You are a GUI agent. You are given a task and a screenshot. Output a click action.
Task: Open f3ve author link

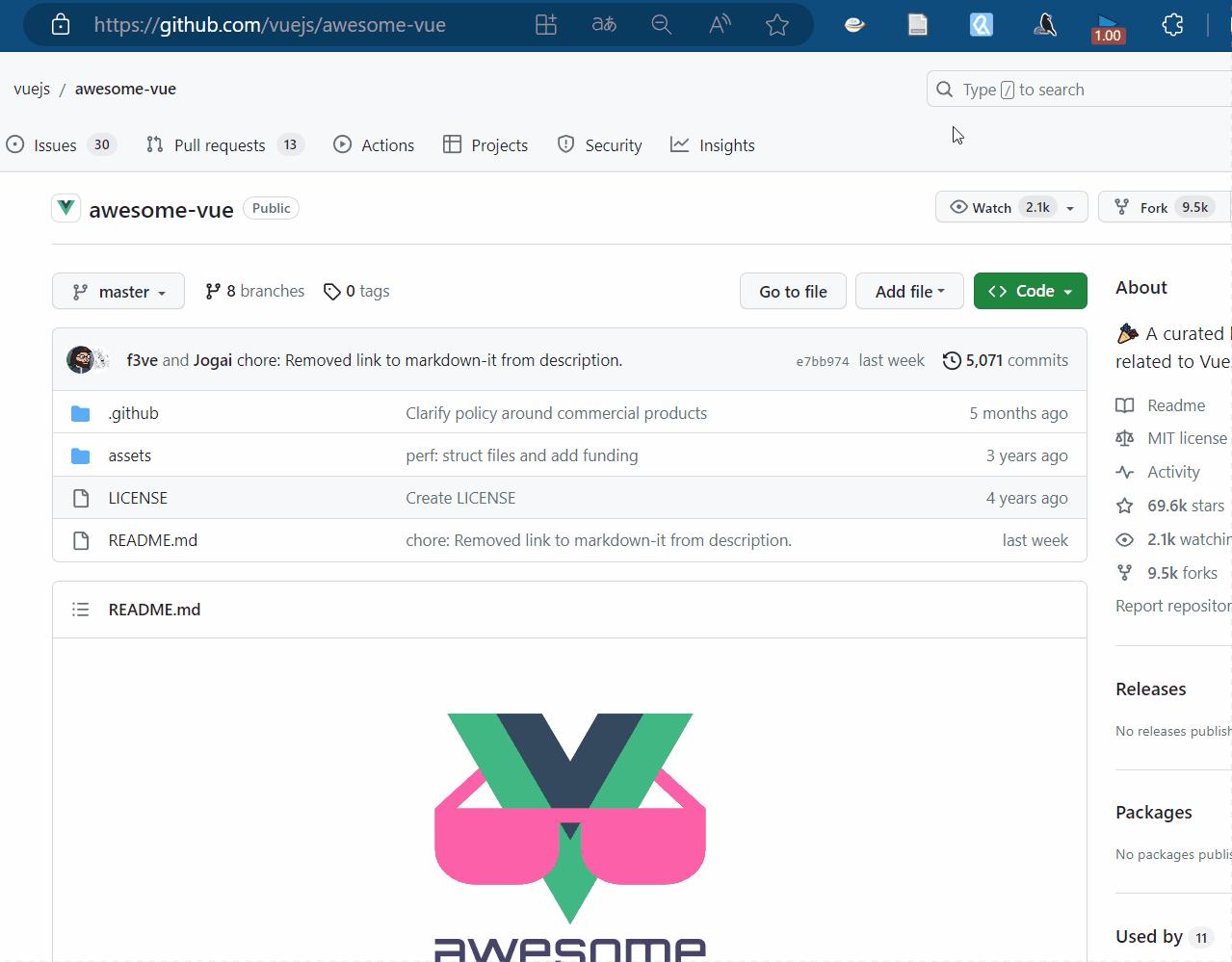142,360
